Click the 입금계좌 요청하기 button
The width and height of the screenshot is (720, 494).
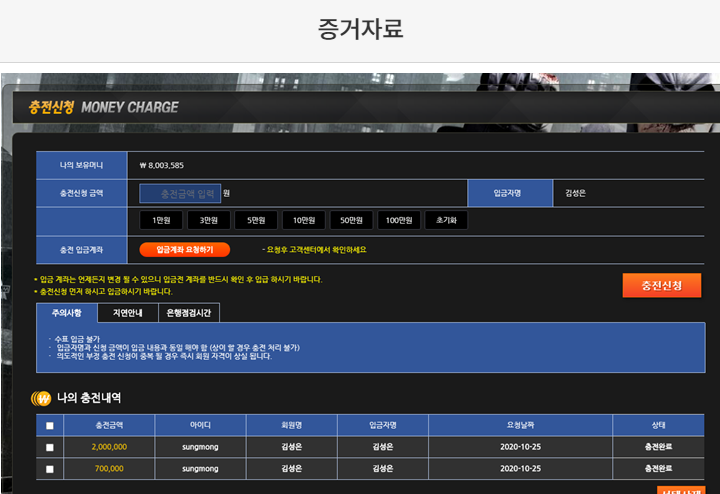(184, 249)
